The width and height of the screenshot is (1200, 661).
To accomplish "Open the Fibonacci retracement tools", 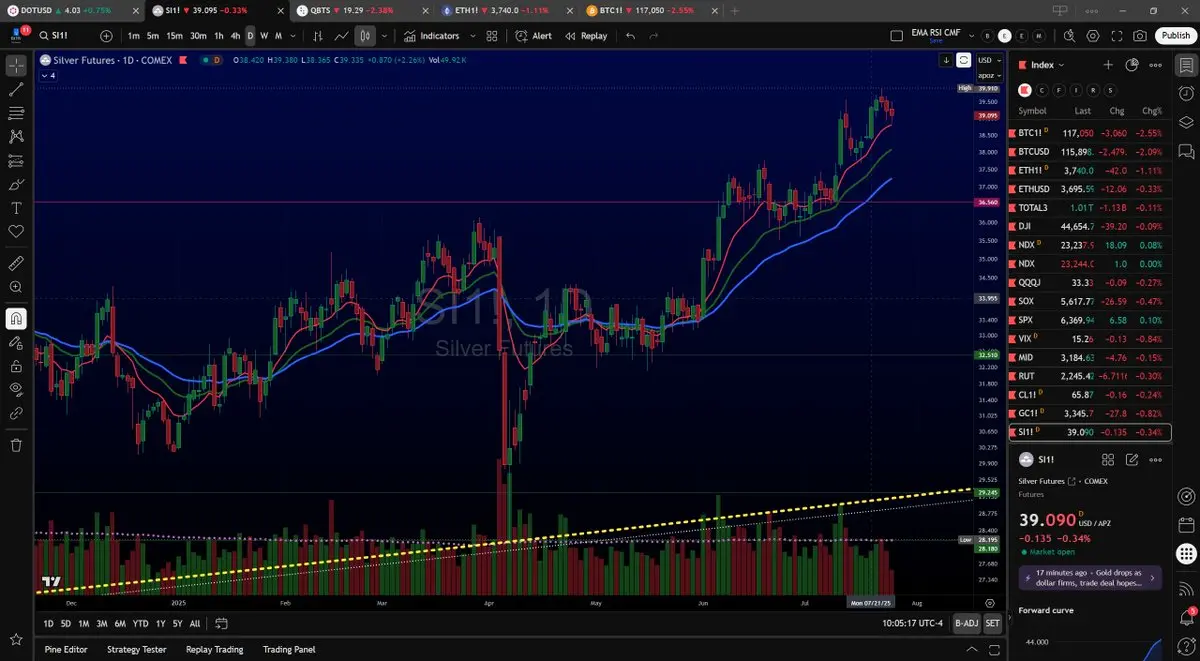I will coord(16,113).
